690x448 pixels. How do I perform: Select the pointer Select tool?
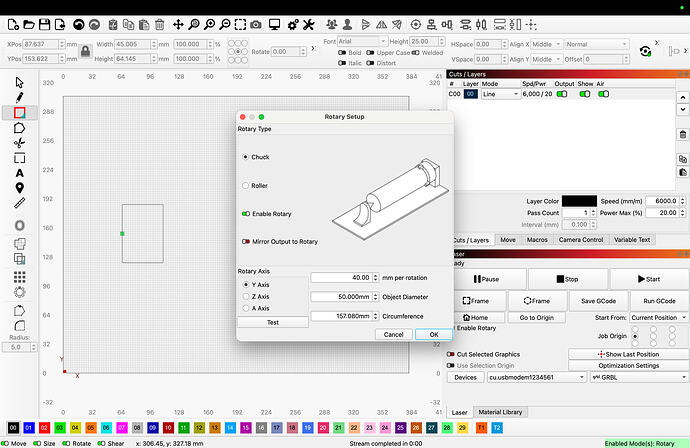tap(19, 82)
